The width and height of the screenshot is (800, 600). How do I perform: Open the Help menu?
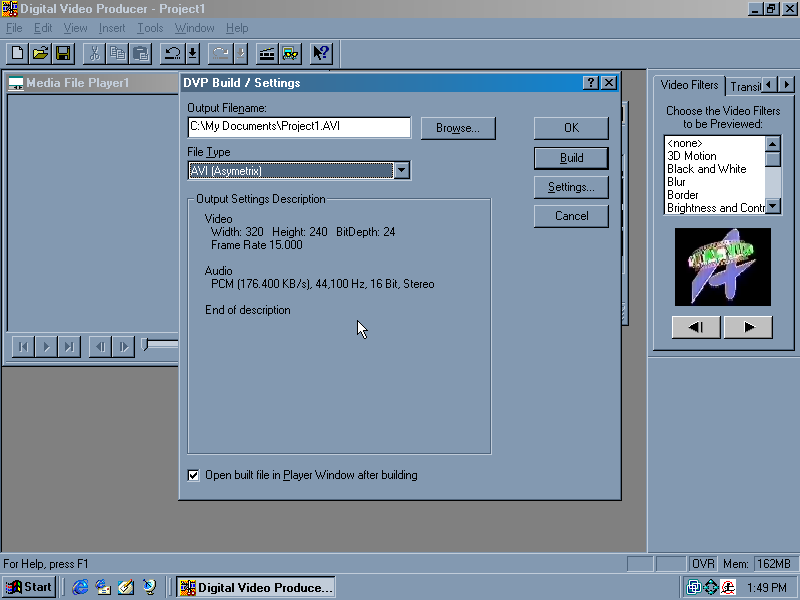pos(237,28)
